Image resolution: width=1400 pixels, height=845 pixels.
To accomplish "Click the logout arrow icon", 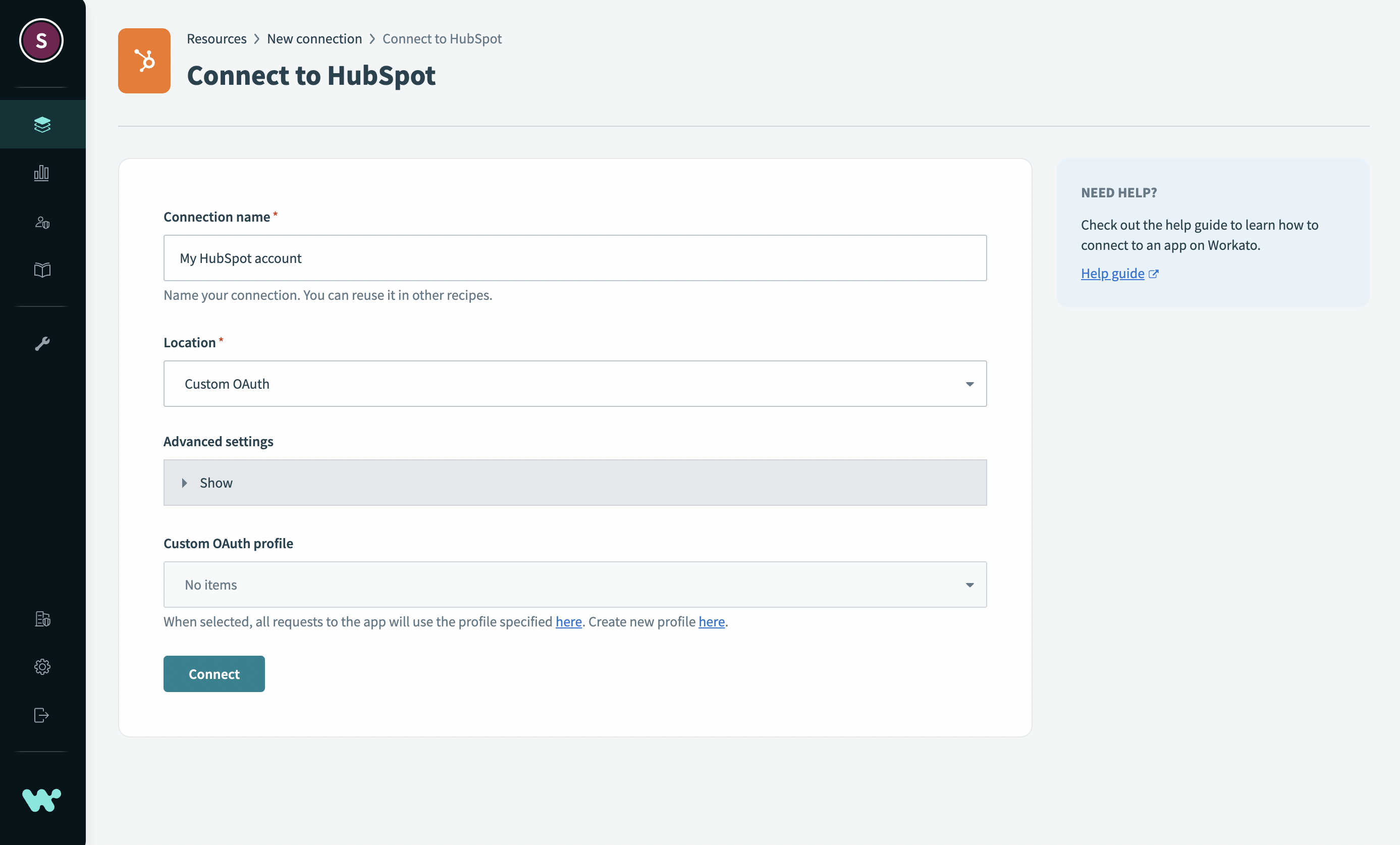I will (x=42, y=715).
